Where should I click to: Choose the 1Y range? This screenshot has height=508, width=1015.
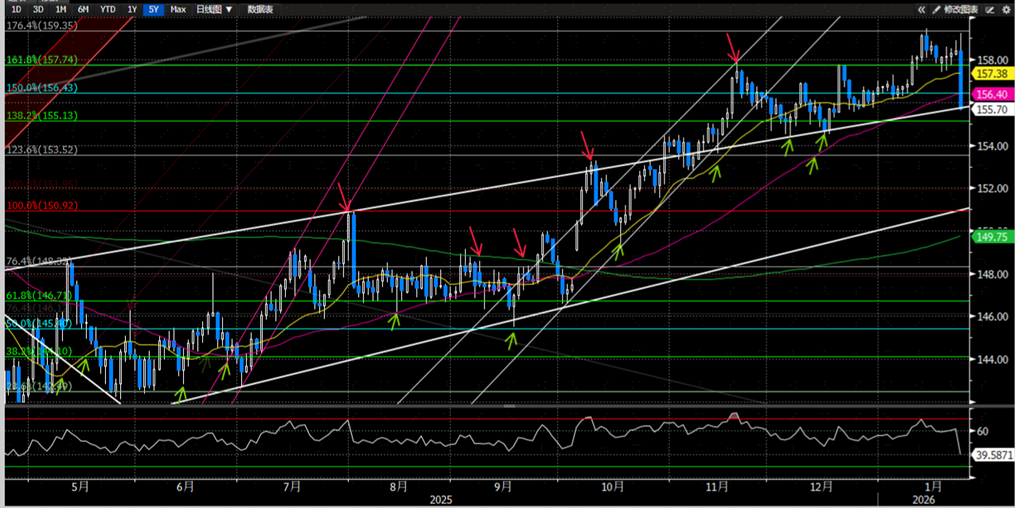tap(132, 10)
